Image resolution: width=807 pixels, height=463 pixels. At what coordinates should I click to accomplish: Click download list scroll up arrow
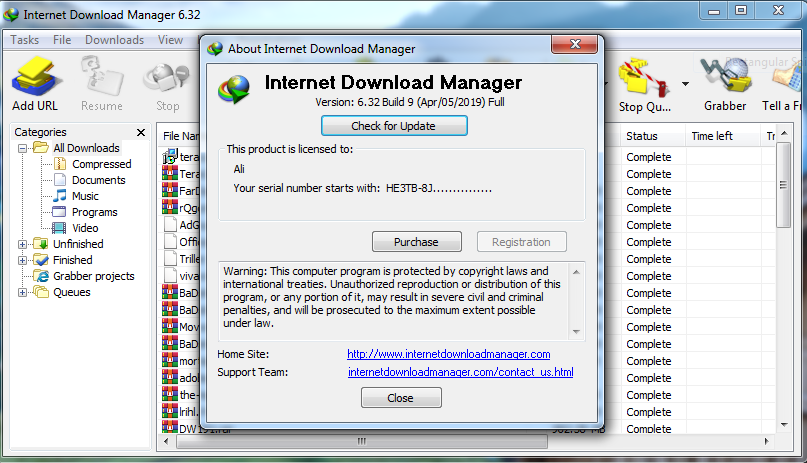click(x=784, y=134)
